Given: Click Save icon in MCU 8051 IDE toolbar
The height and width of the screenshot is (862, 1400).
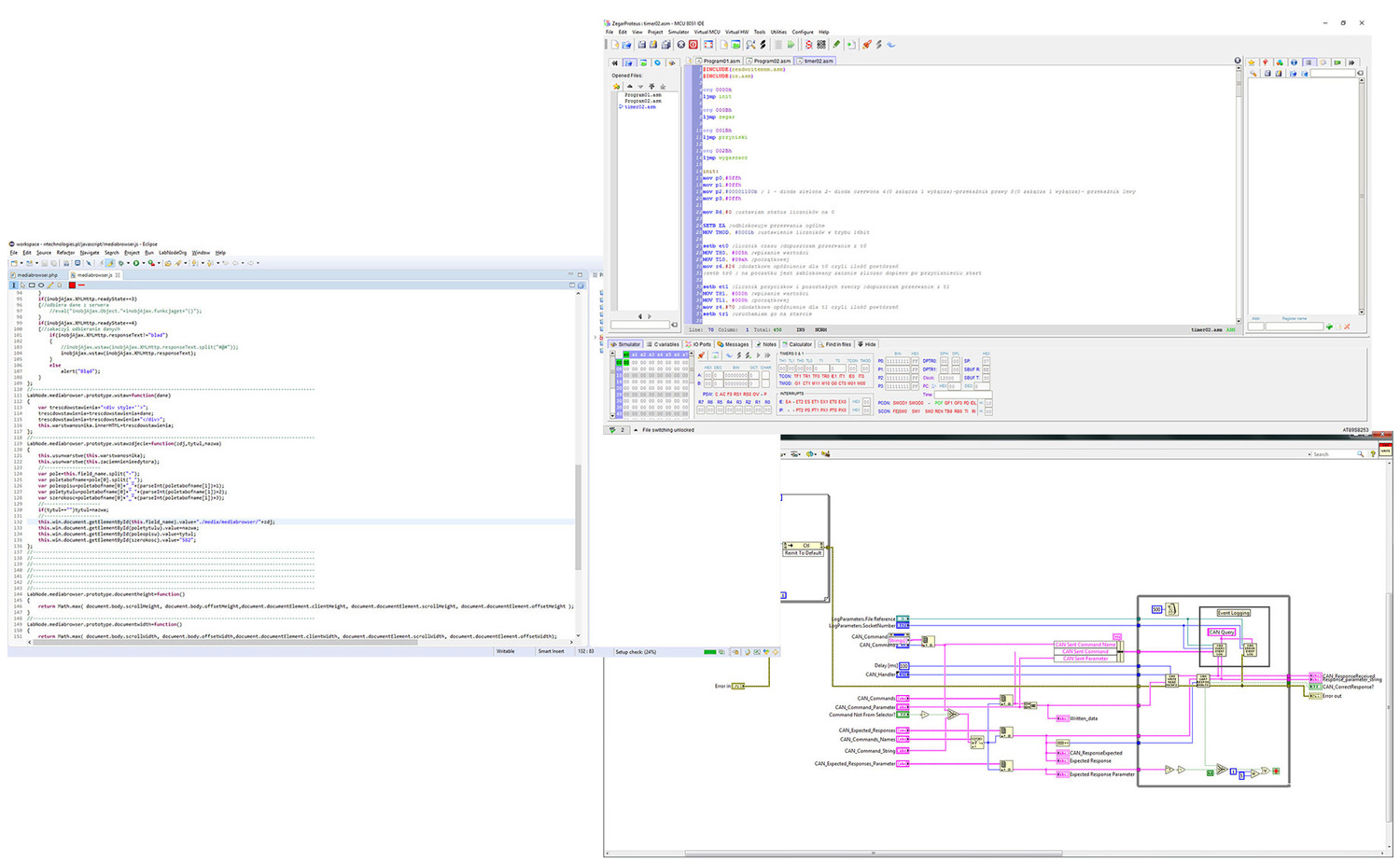Looking at the screenshot, I should (x=641, y=45).
